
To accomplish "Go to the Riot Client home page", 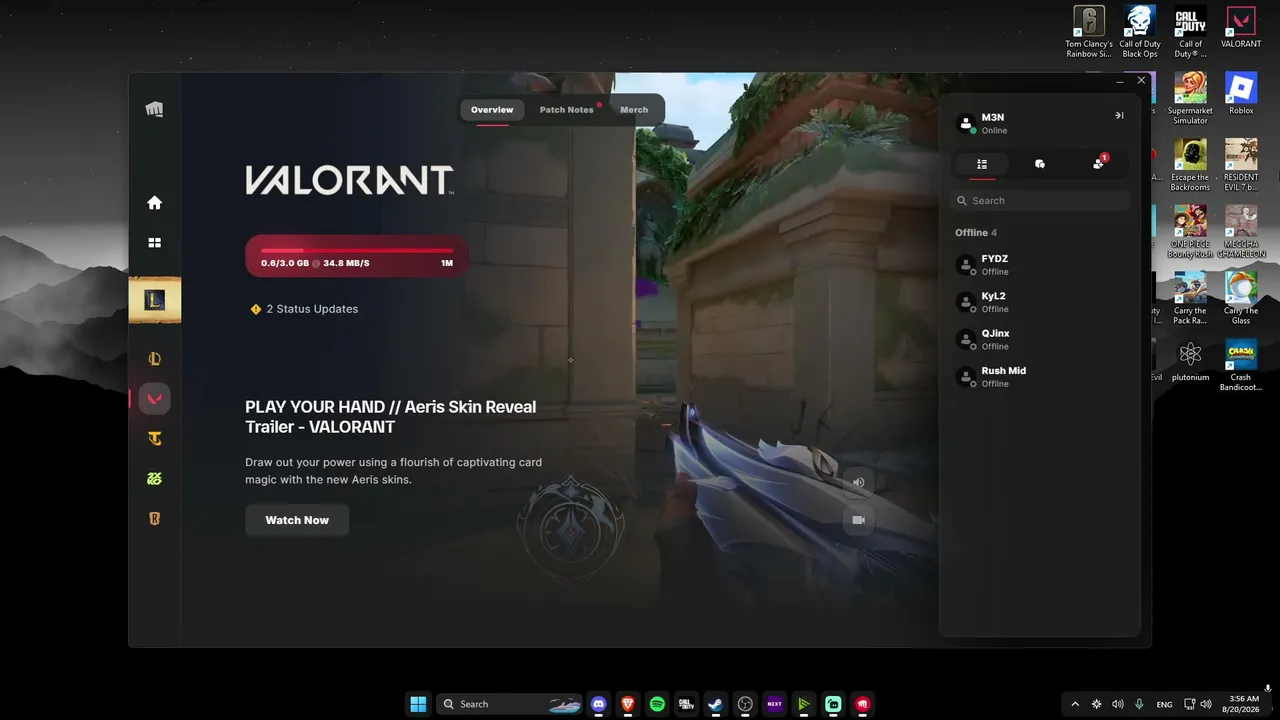I will click(x=154, y=203).
